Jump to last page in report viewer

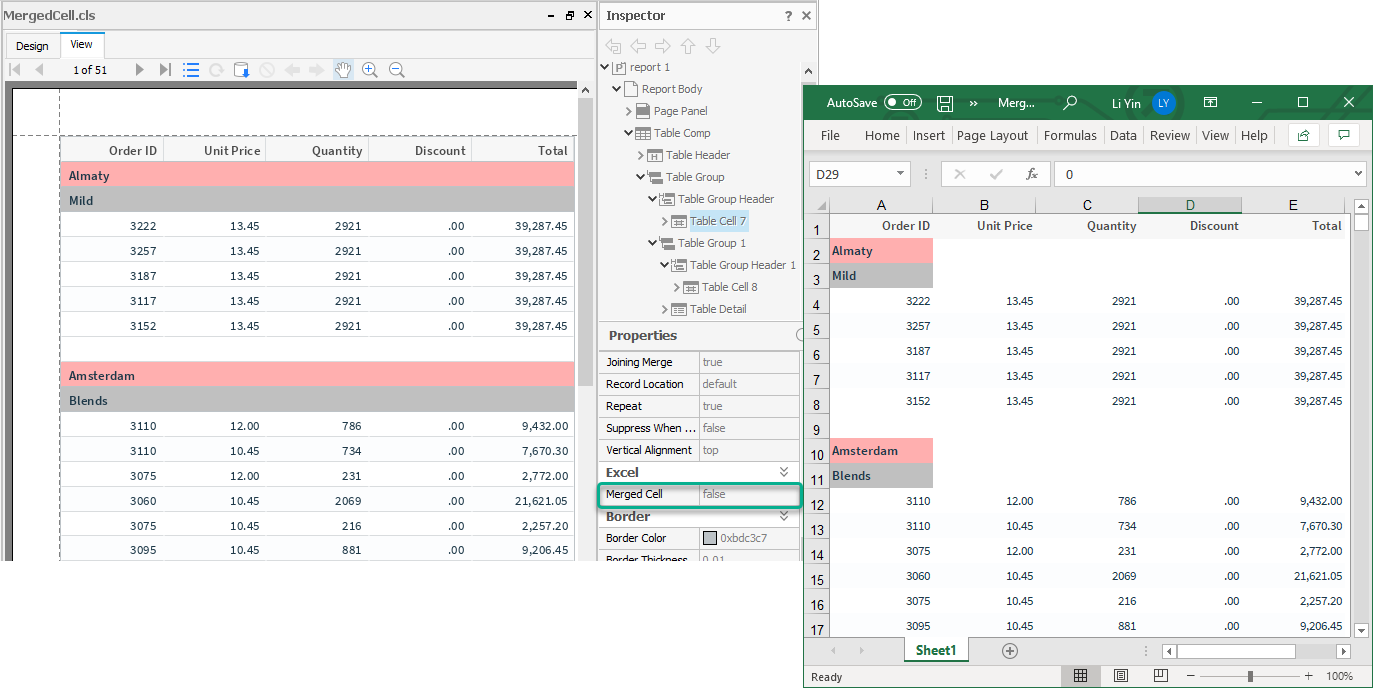click(165, 70)
